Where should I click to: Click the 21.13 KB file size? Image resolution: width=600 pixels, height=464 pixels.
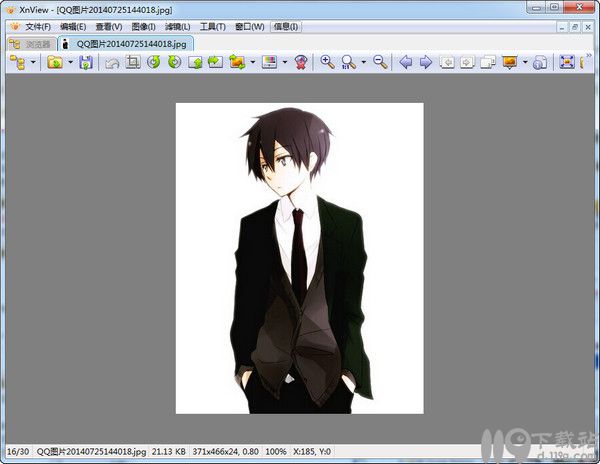tap(168, 452)
